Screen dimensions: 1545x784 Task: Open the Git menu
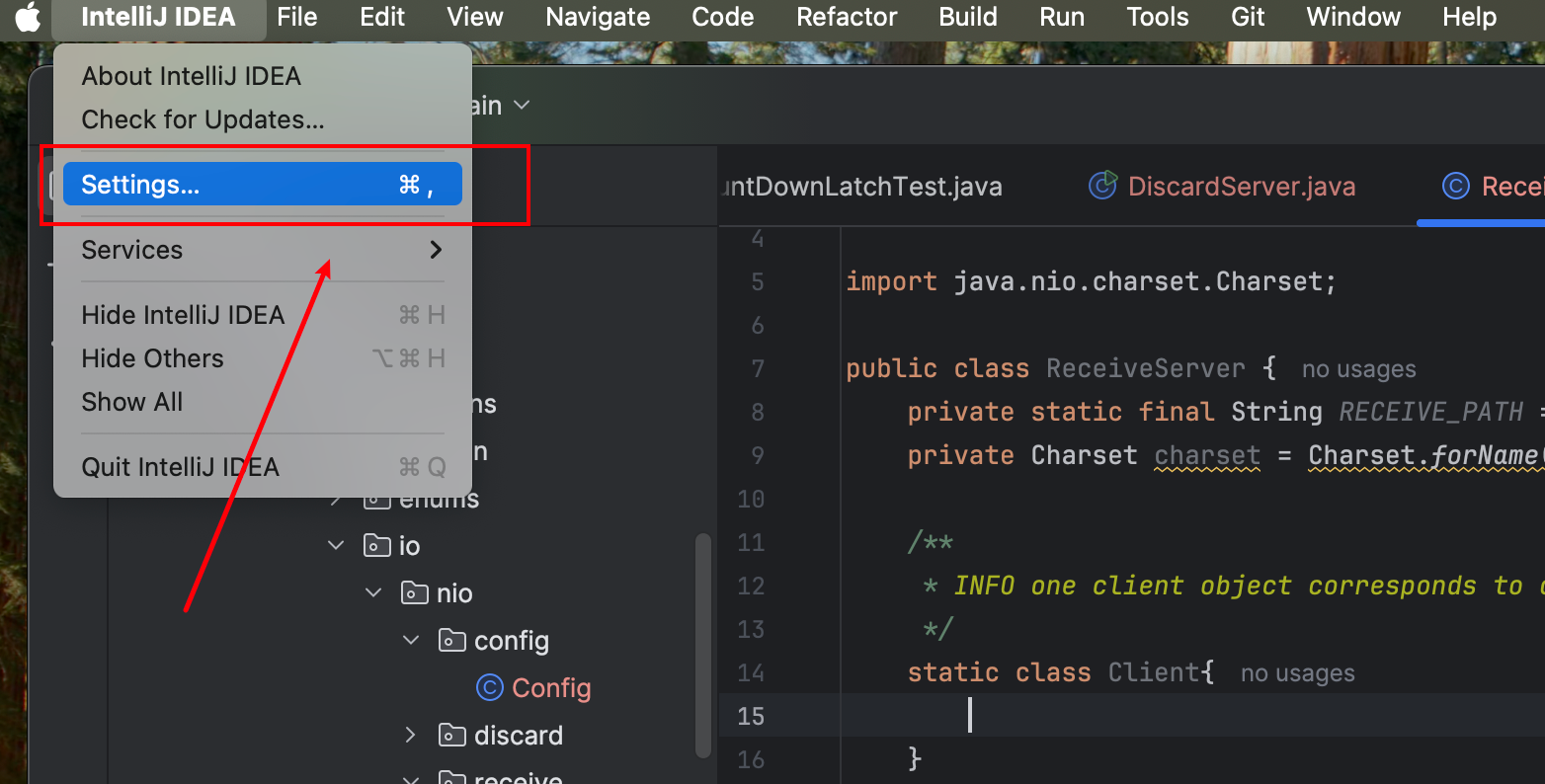tap(1248, 17)
